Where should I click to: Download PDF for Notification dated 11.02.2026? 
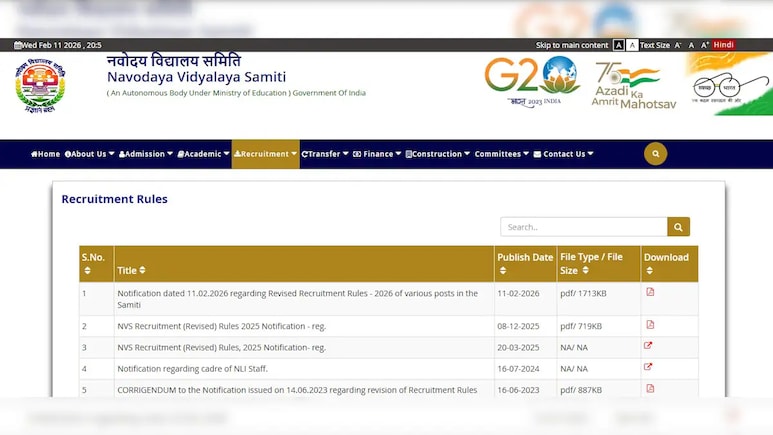click(650, 292)
